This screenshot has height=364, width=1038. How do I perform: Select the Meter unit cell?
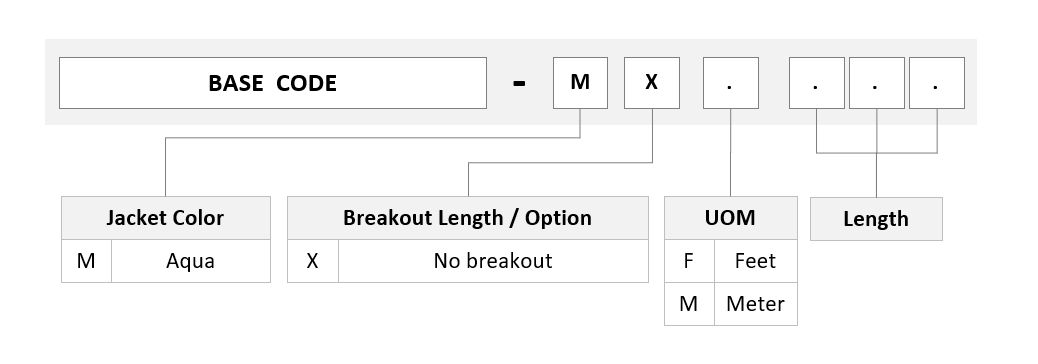[x=755, y=304]
